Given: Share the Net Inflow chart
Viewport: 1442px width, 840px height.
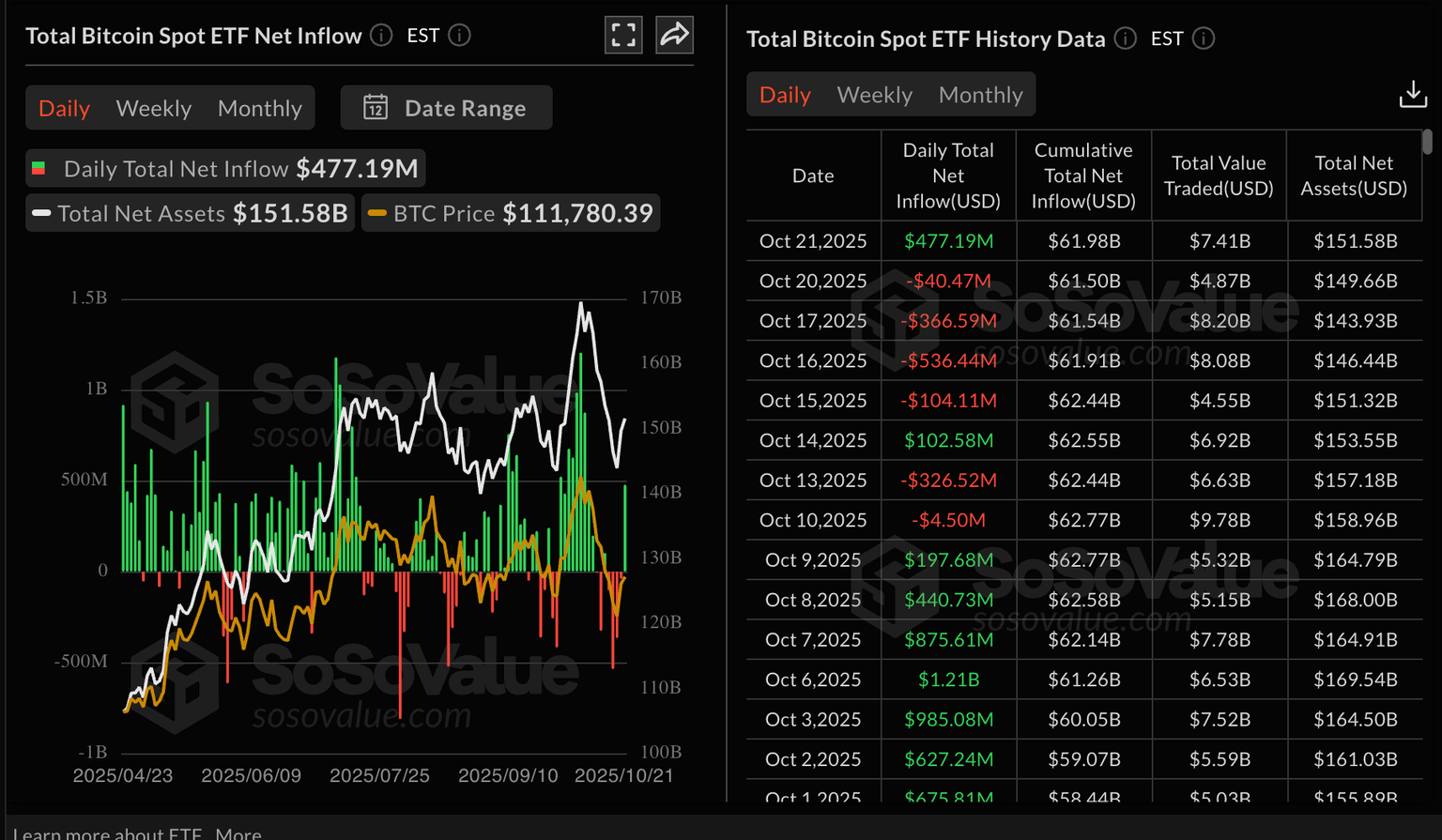Looking at the screenshot, I should point(674,36).
